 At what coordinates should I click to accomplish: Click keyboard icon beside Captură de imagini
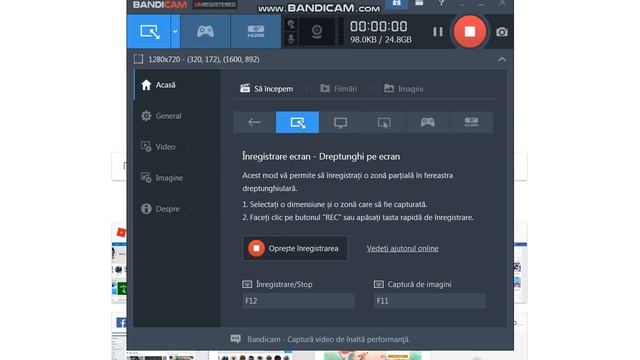pyautogui.click(x=378, y=284)
